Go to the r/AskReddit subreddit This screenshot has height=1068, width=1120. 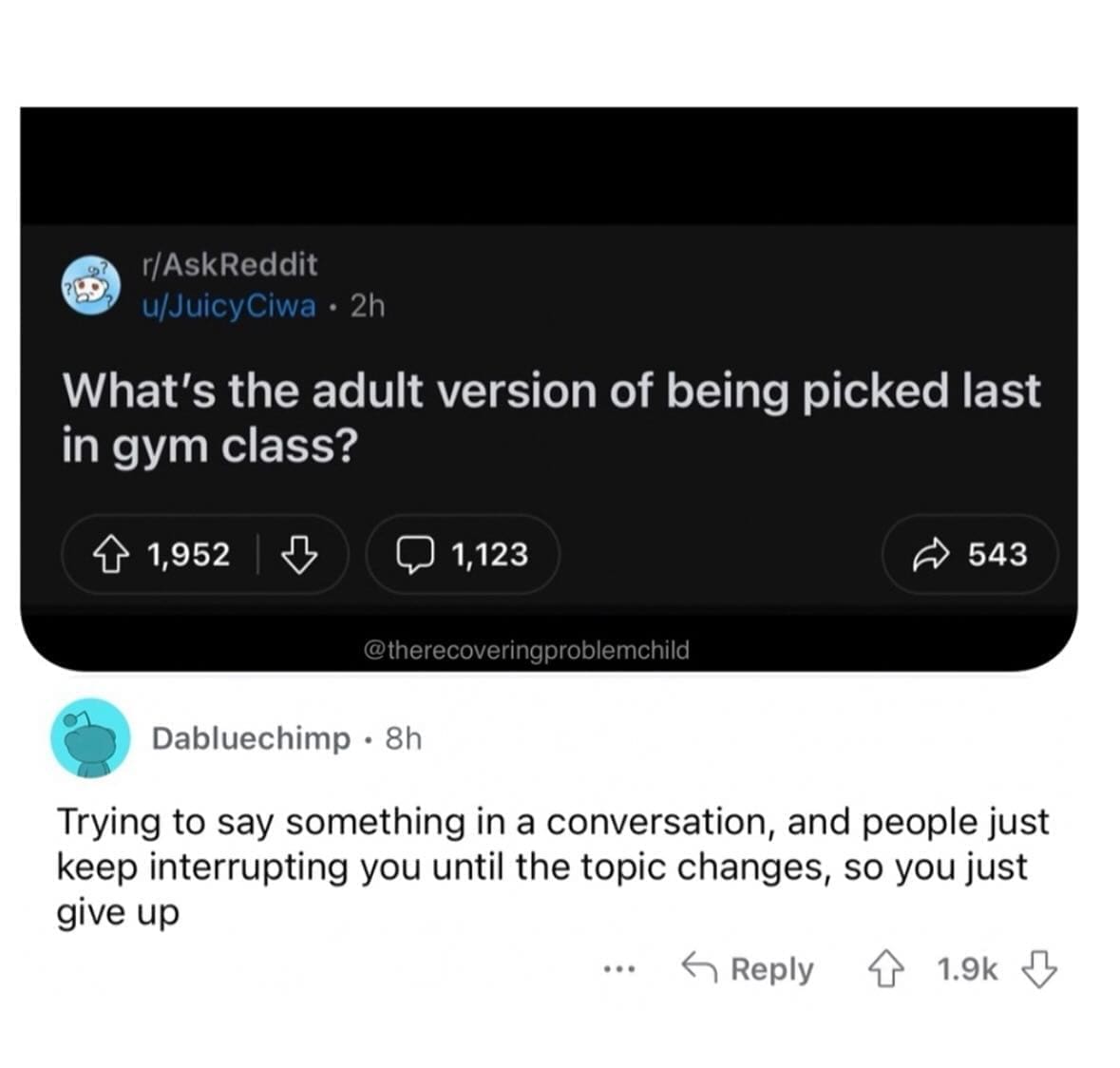(229, 264)
